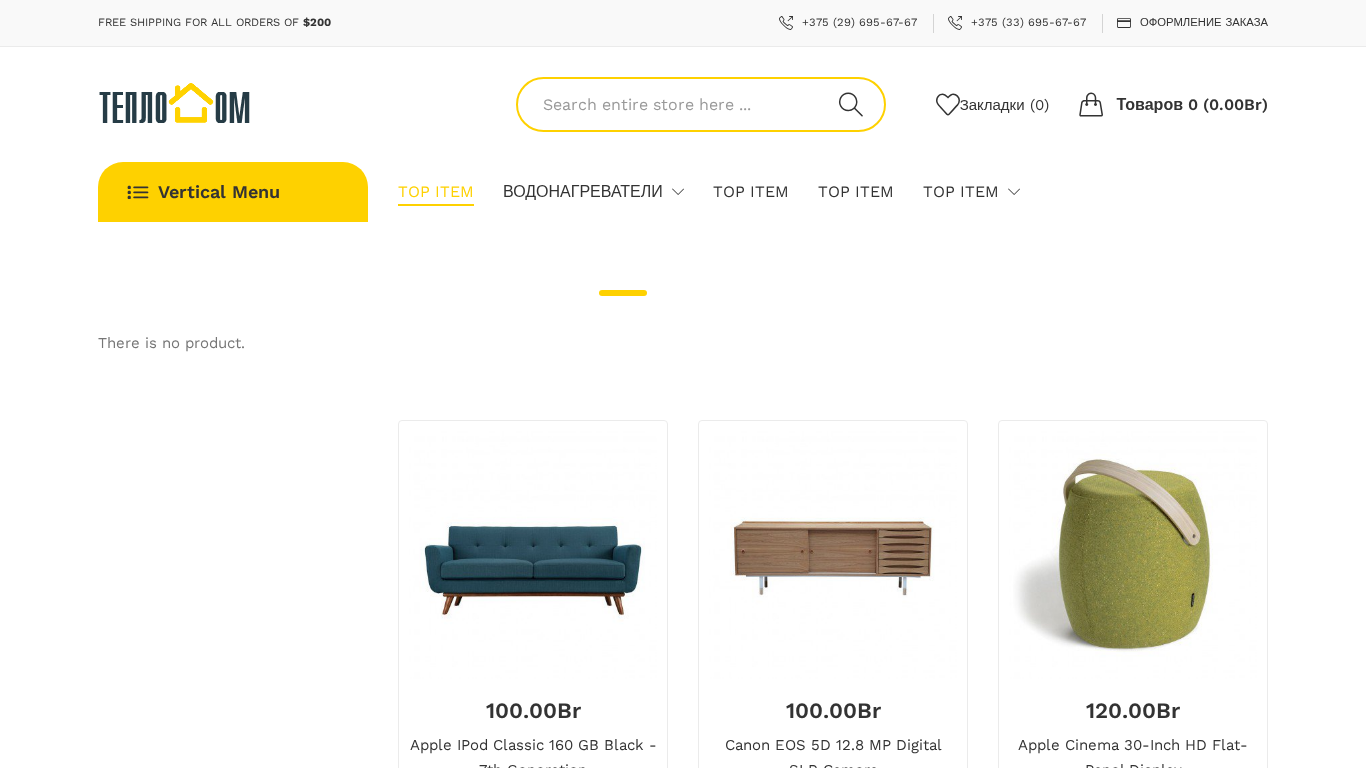Viewport: 1366px width, 768px height.
Task: Open the TOP ITEM menu after ВОДОНАГРЕВАТЕЛИ
Action: (750, 192)
